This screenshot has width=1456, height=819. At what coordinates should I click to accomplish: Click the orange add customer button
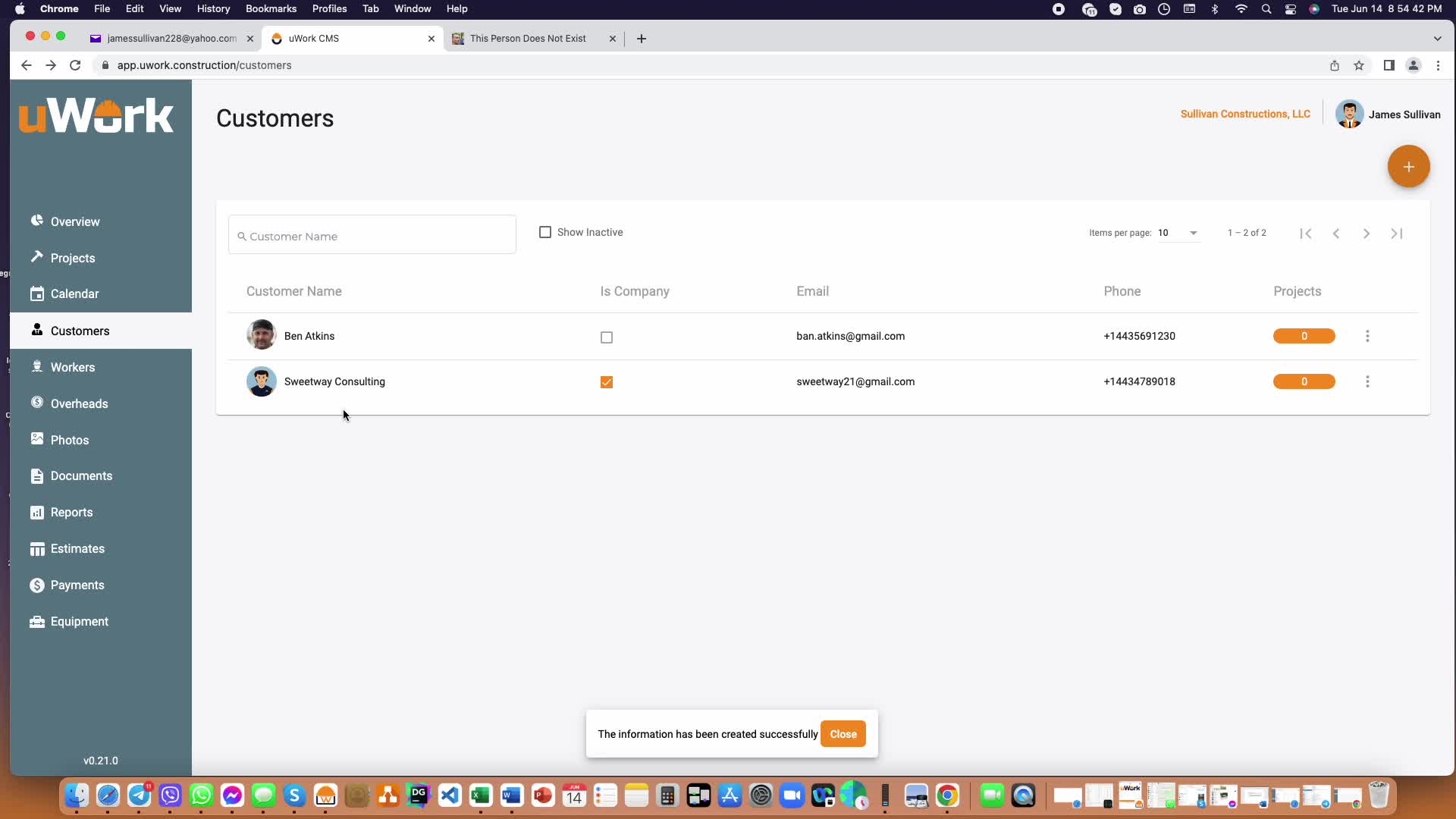pos(1408,166)
